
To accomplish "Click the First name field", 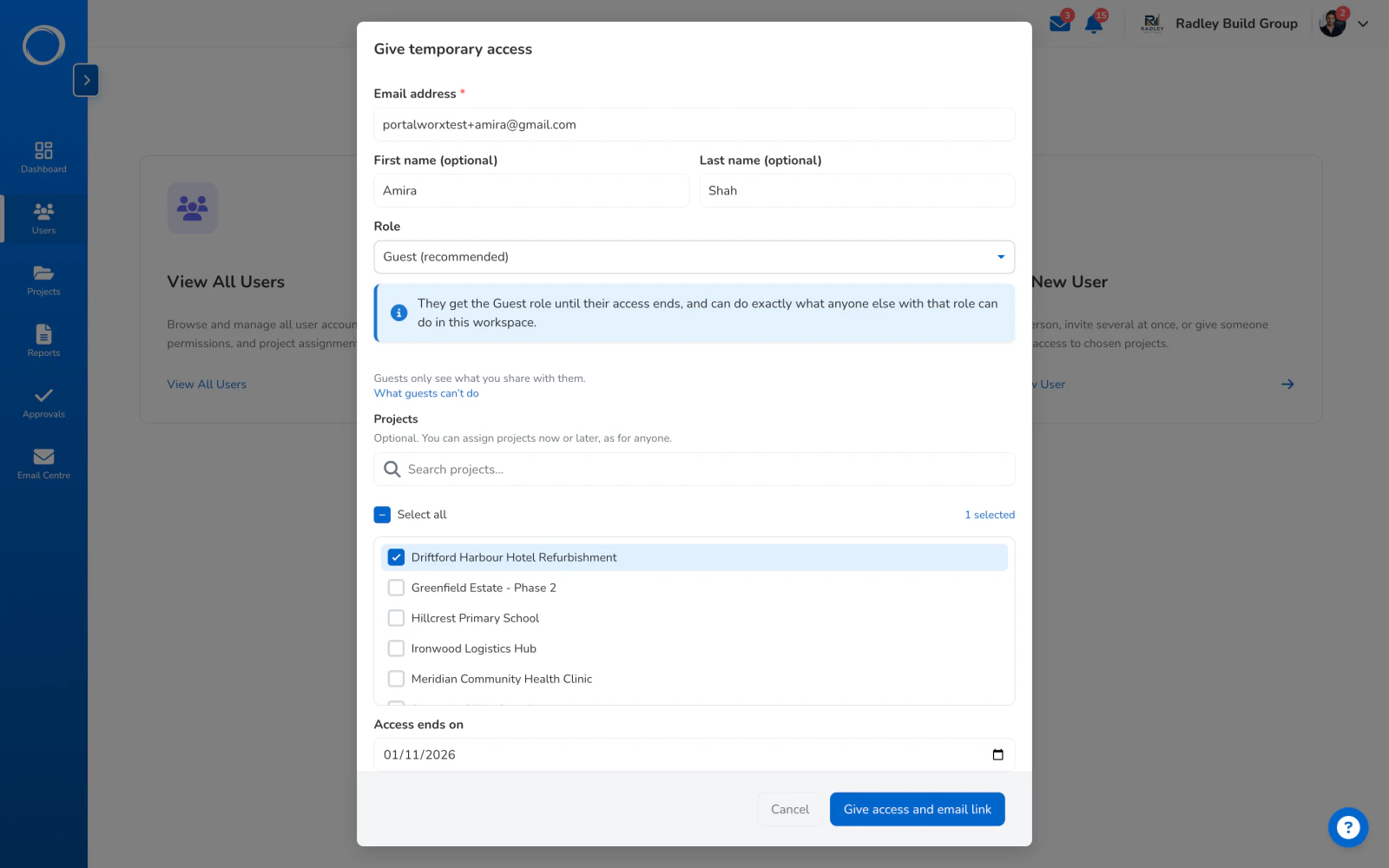I will tap(531, 190).
